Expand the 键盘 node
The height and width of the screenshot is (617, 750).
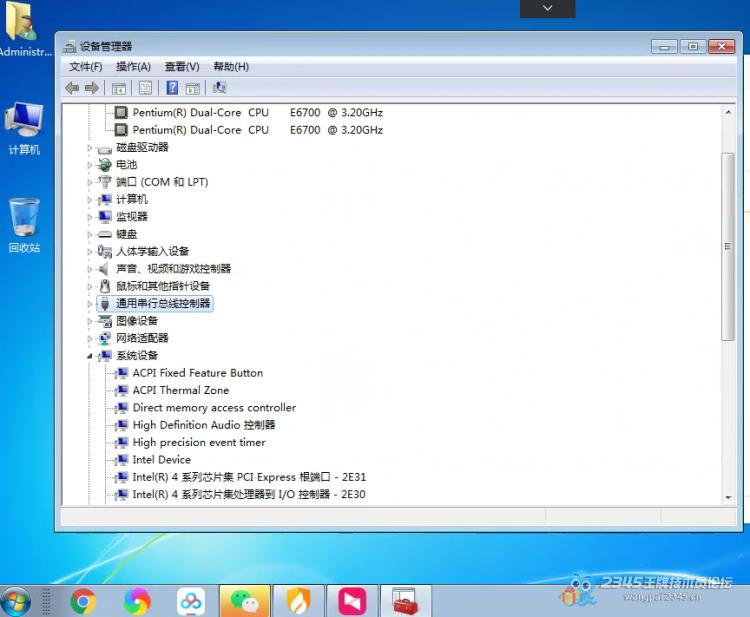(x=89, y=234)
